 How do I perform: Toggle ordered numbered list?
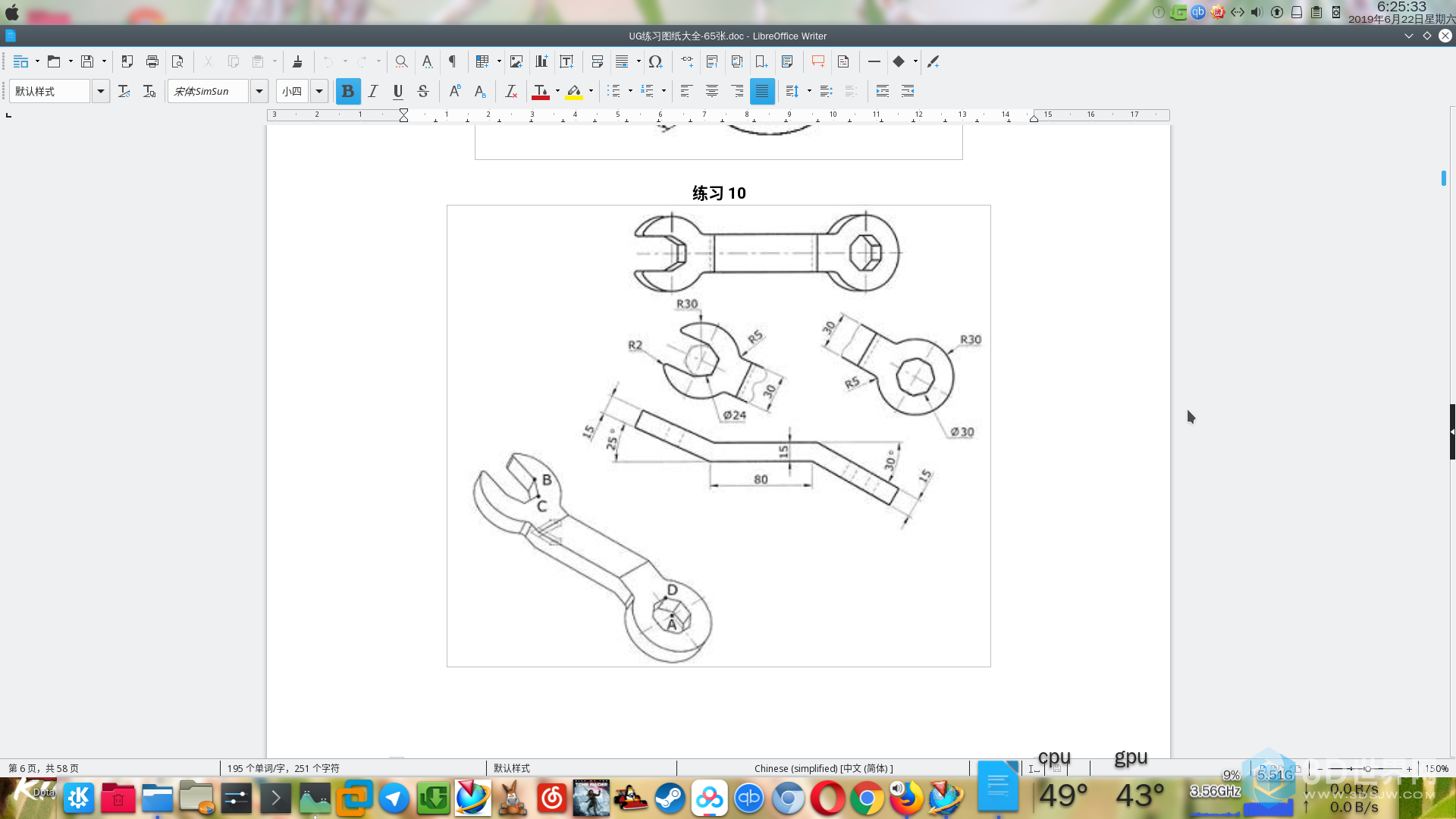[648, 91]
